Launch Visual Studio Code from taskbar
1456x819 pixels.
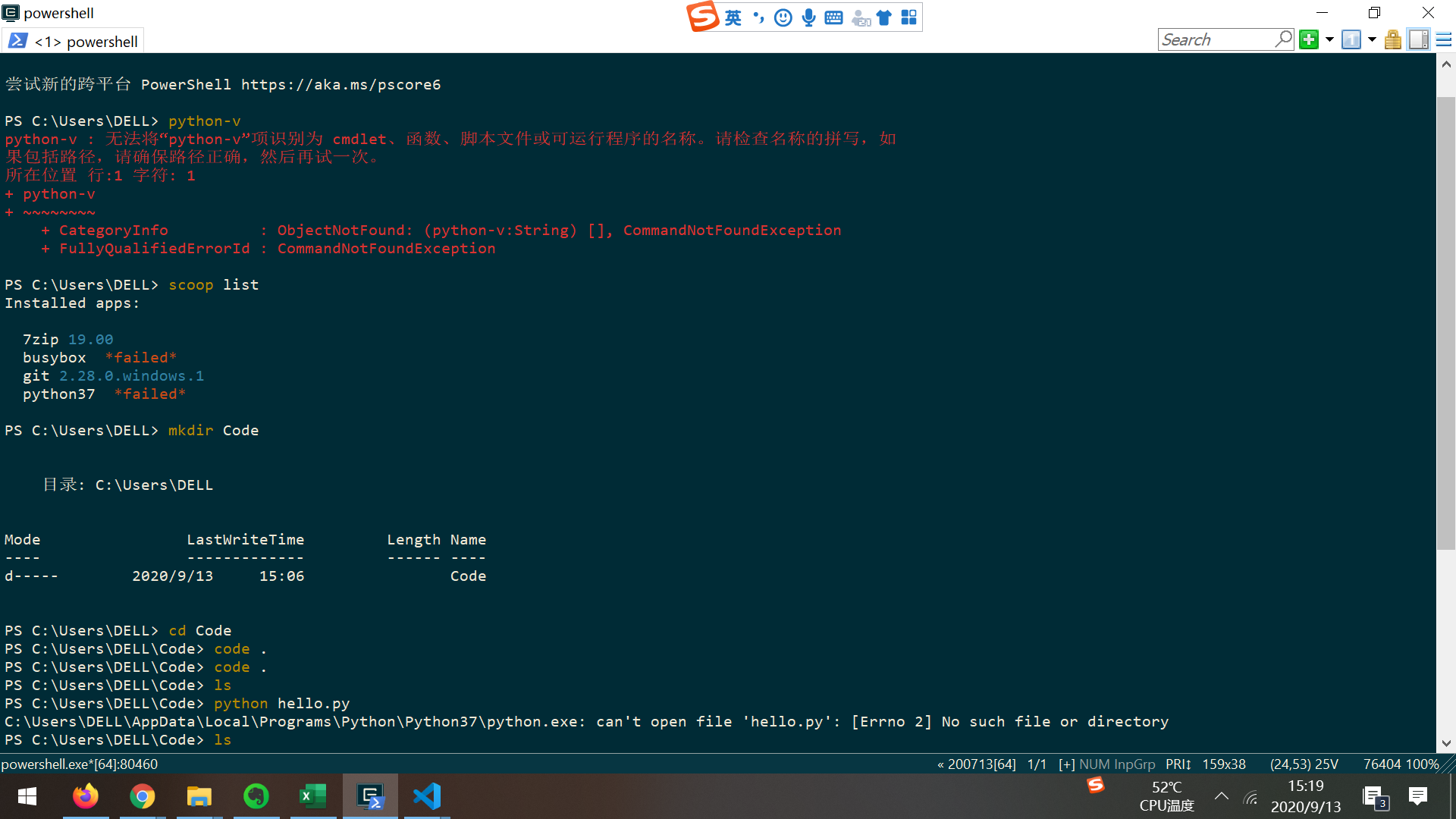[x=427, y=796]
